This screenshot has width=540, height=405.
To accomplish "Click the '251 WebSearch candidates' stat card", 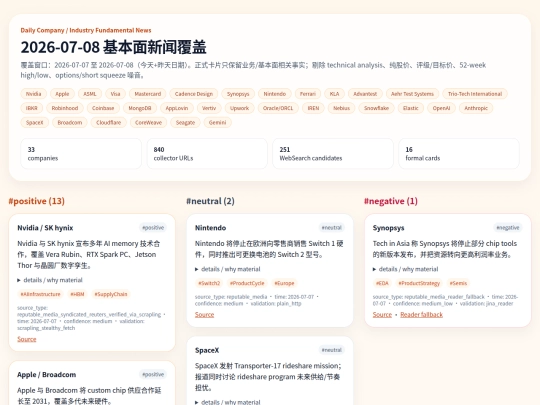I will [333, 154].
